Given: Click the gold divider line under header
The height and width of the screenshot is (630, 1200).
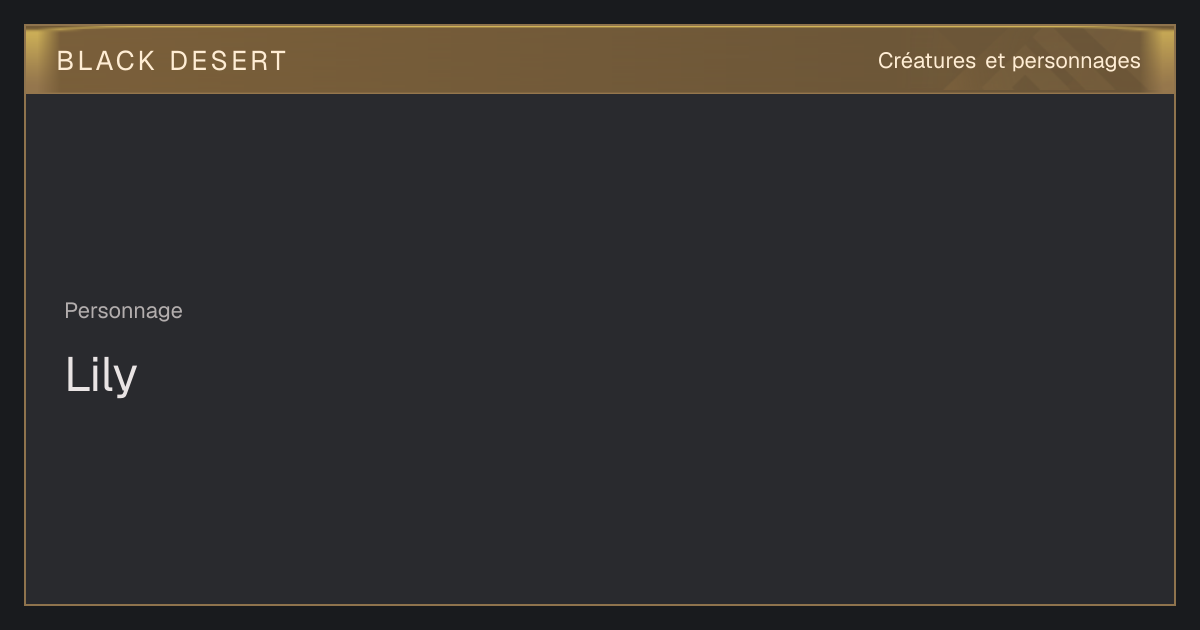Looking at the screenshot, I should pyautogui.click(x=600, y=93).
